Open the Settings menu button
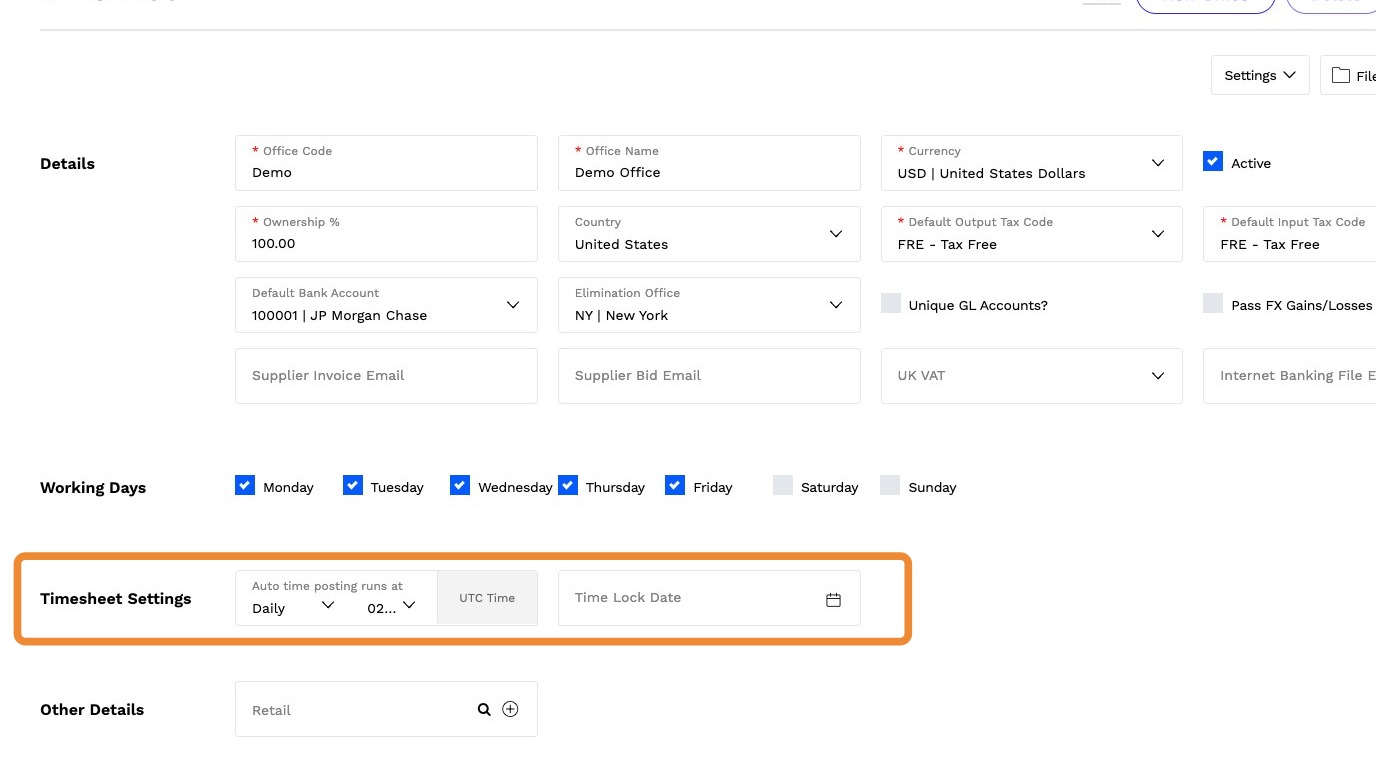The height and width of the screenshot is (769, 1376). pos(1260,75)
